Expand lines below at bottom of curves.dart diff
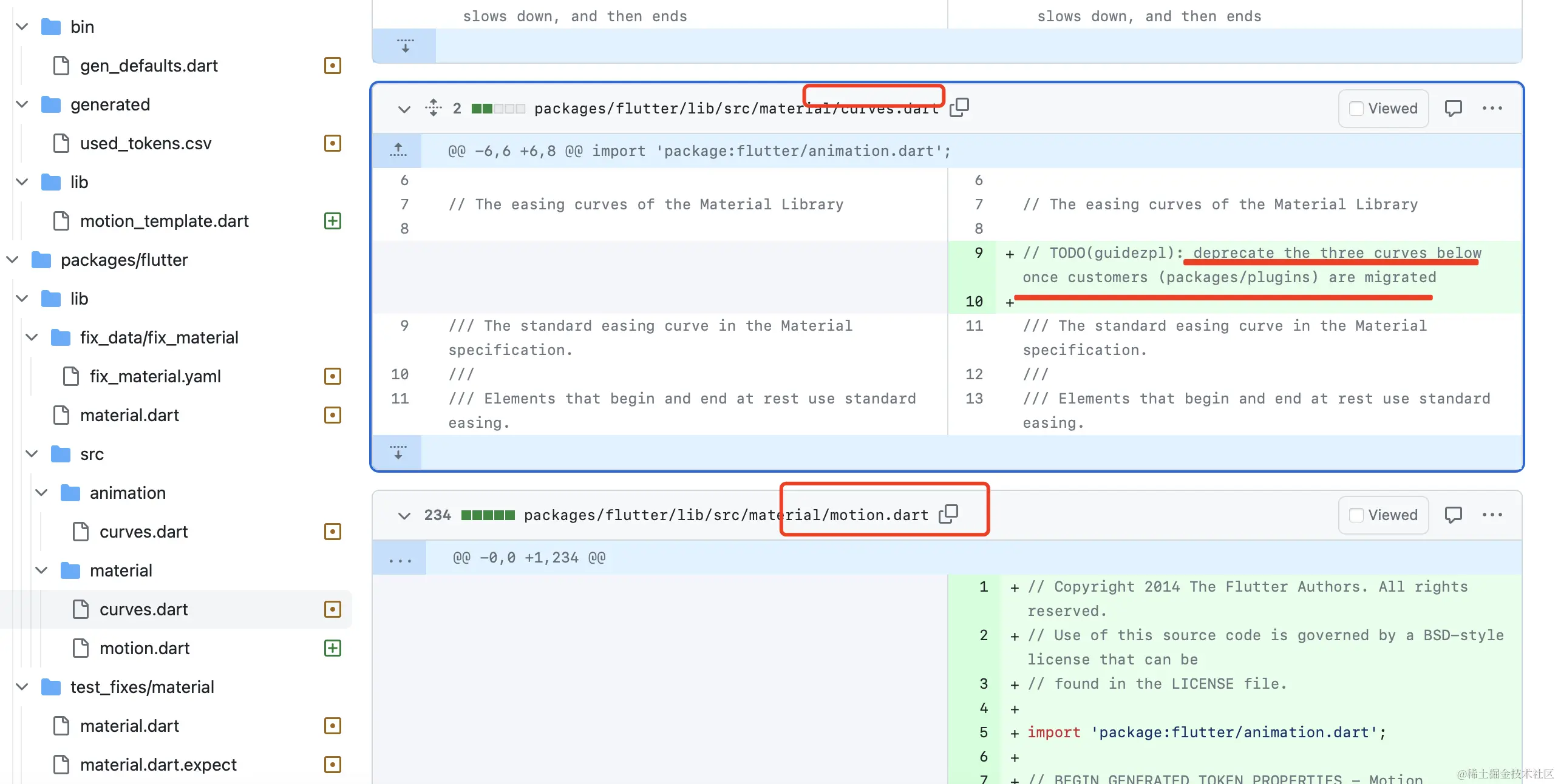The image size is (1558, 784). [x=398, y=452]
